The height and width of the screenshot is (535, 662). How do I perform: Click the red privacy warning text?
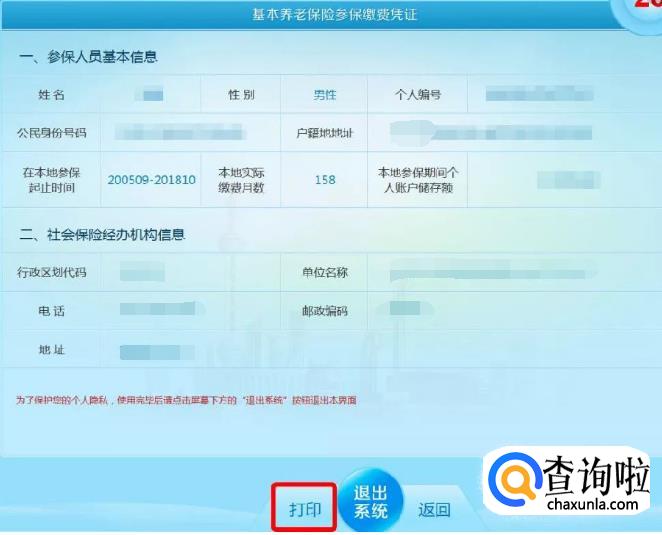coord(186,400)
